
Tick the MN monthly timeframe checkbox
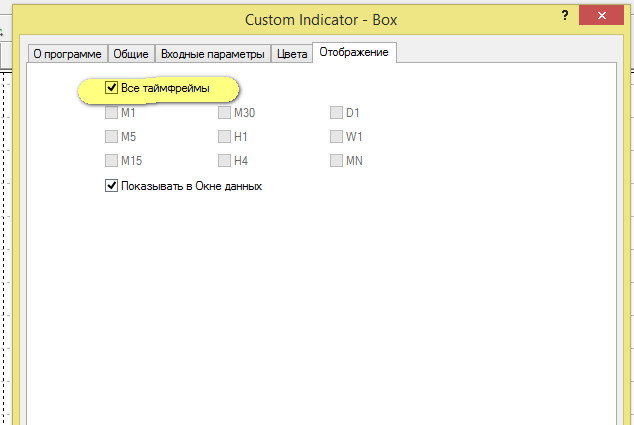[x=337, y=161]
